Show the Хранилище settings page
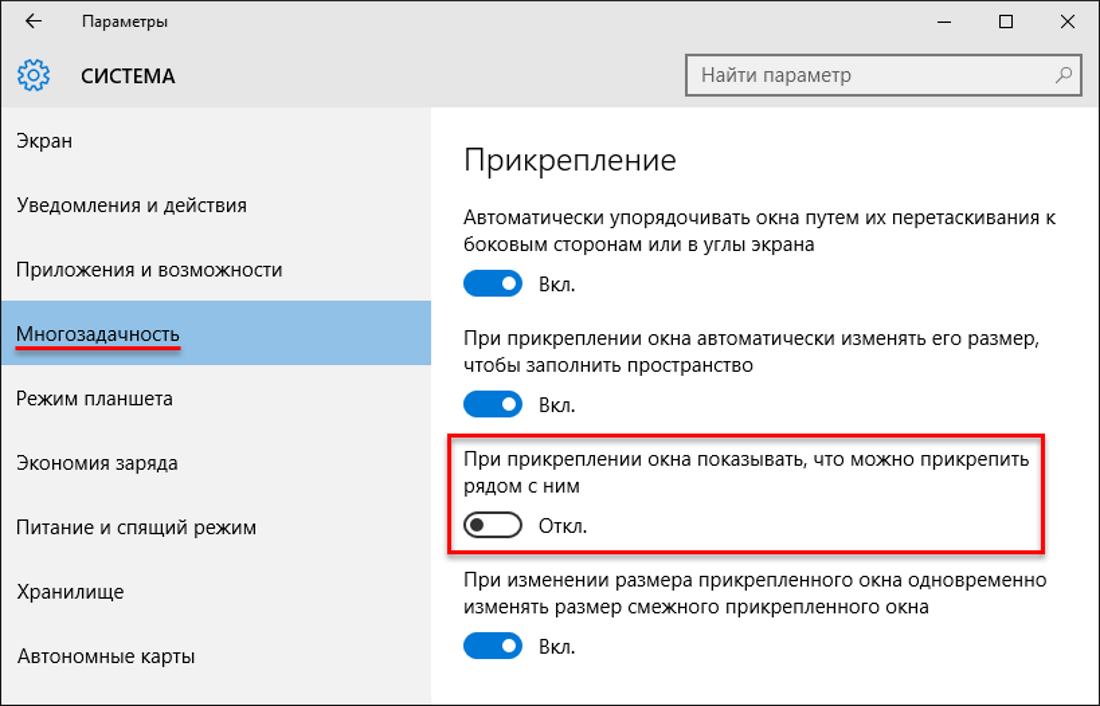Image resolution: width=1100 pixels, height=706 pixels. tap(70, 591)
